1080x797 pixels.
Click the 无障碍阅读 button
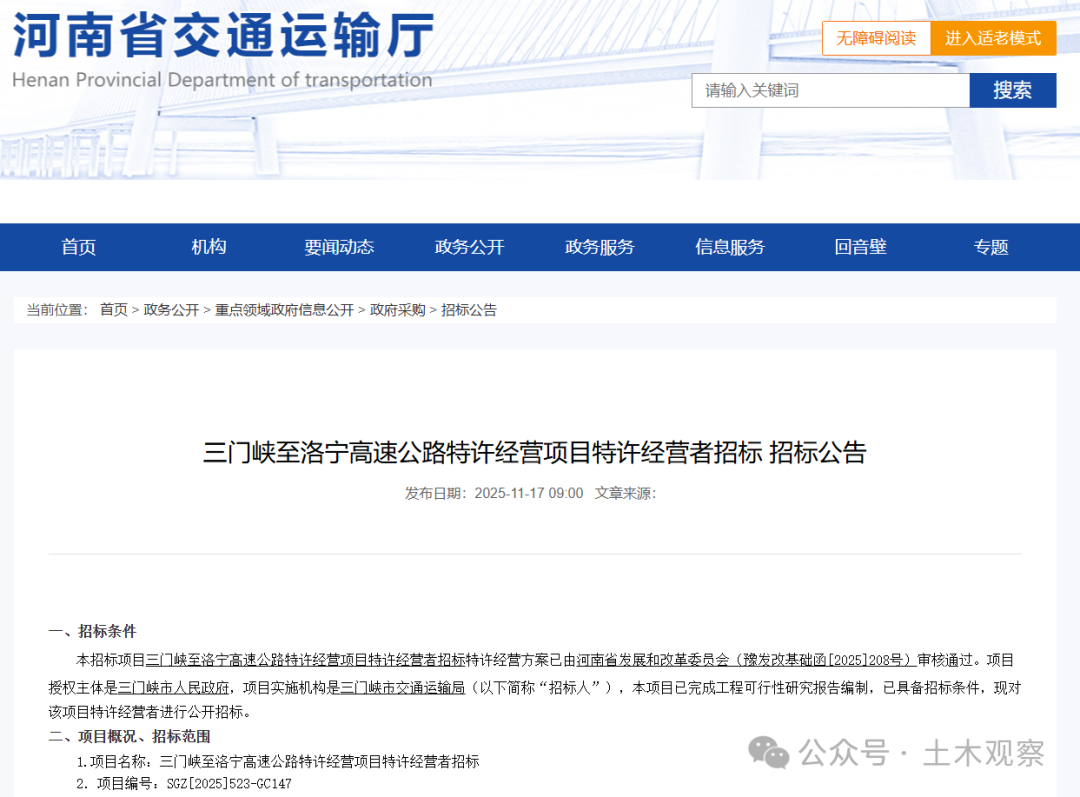click(x=876, y=38)
